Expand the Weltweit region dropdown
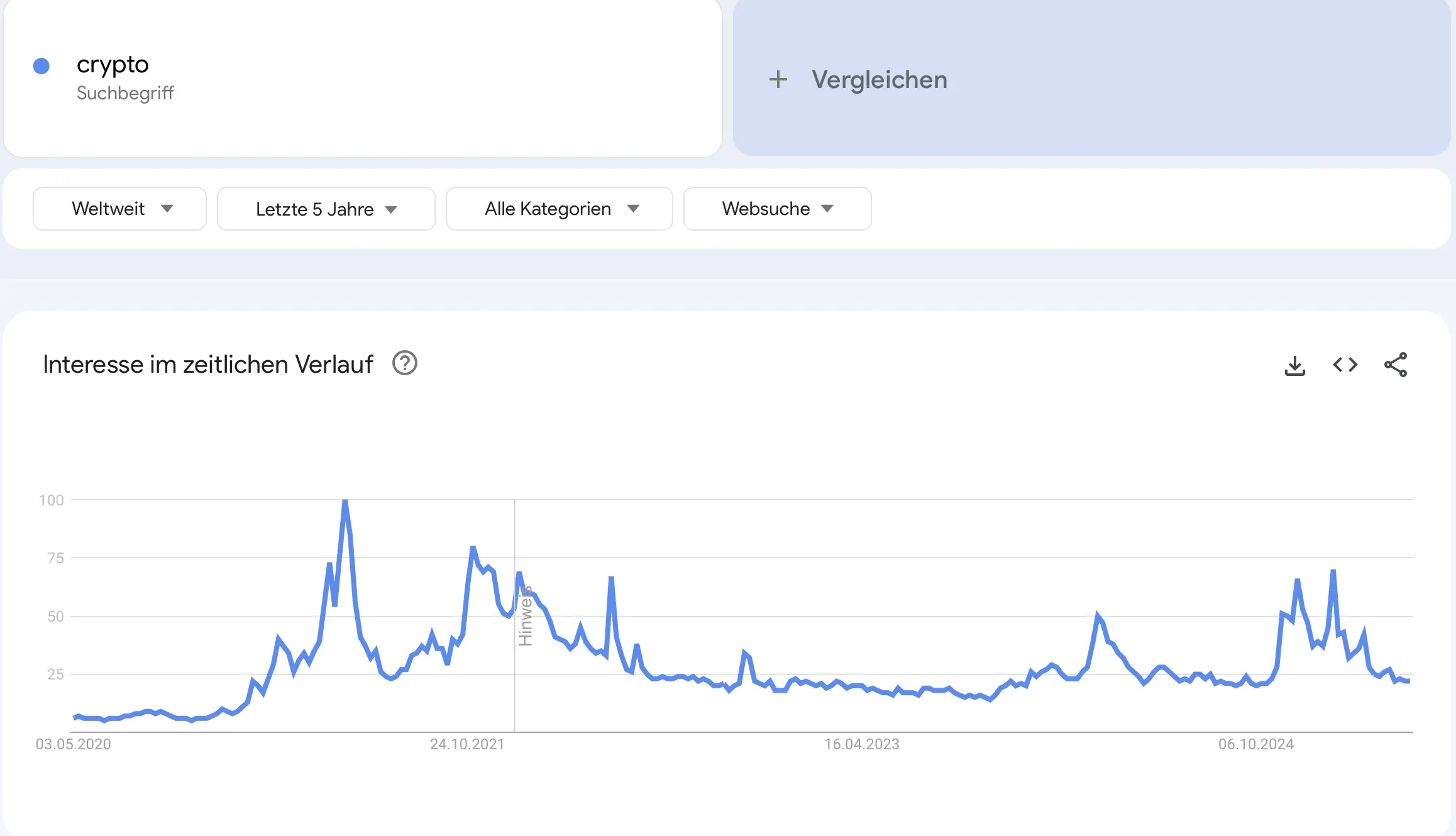This screenshot has height=836, width=1456. [119, 209]
